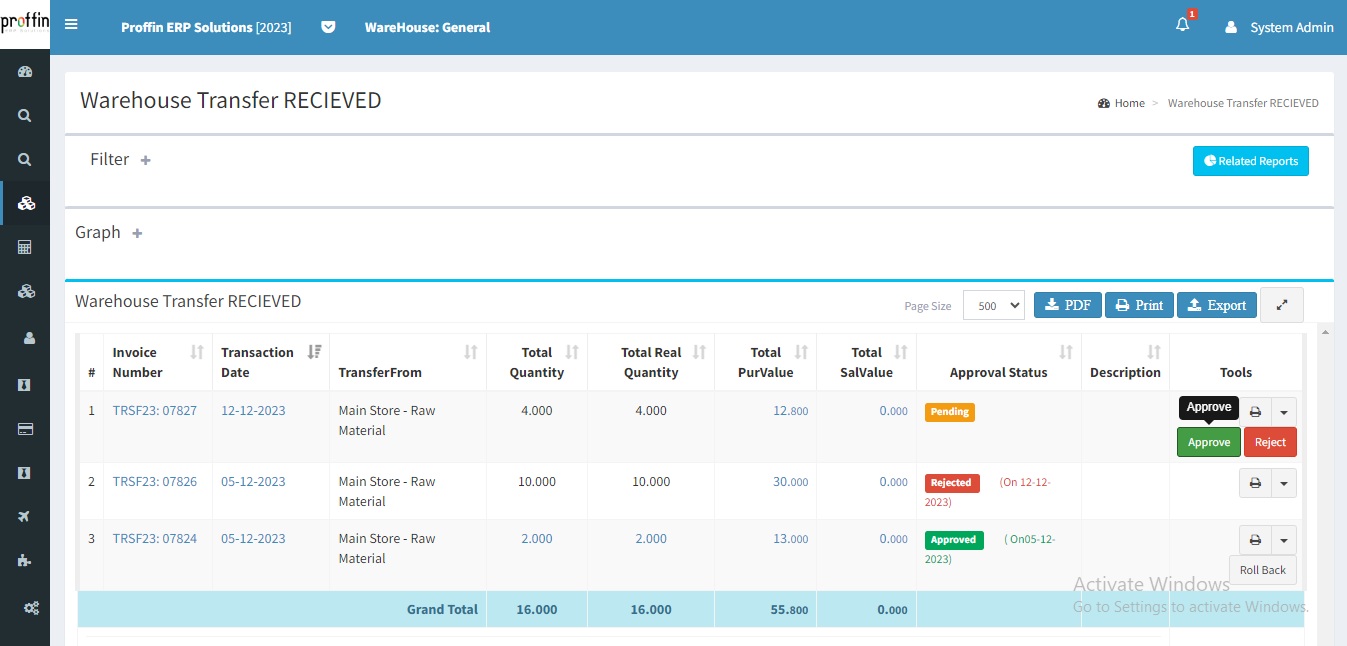Screen dimensions: 1347x646
Task: Print row TRSF23: 07826 using printer icon
Action: (1255, 483)
